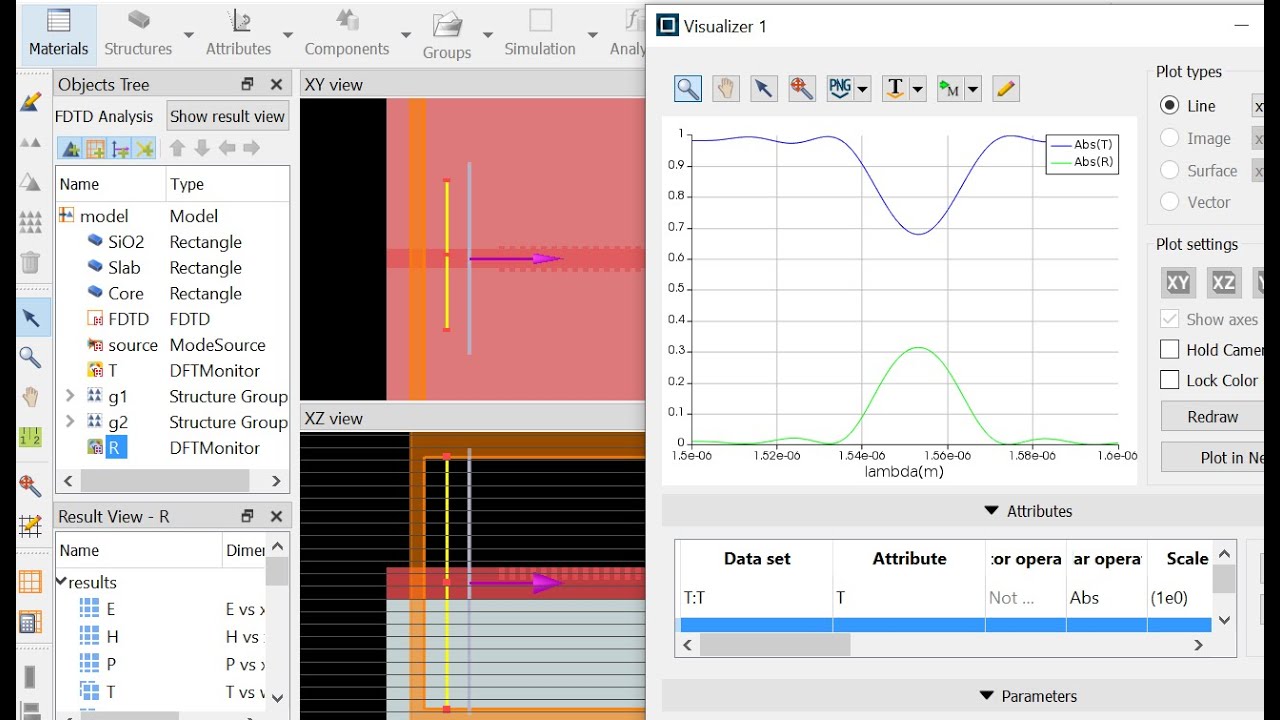Select the Surface plot type radio
Viewport: 1280px width, 720px height.
1169,170
